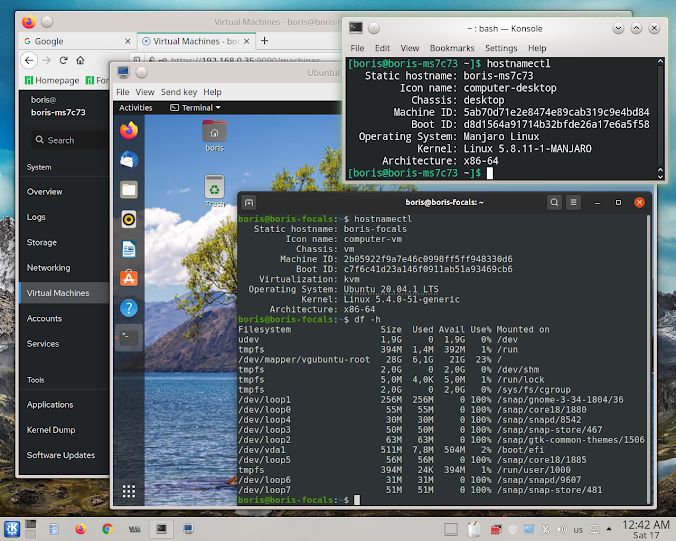Open View menu in Konsole
Viewport: 676px width, 541px height.
click(410, 48)
